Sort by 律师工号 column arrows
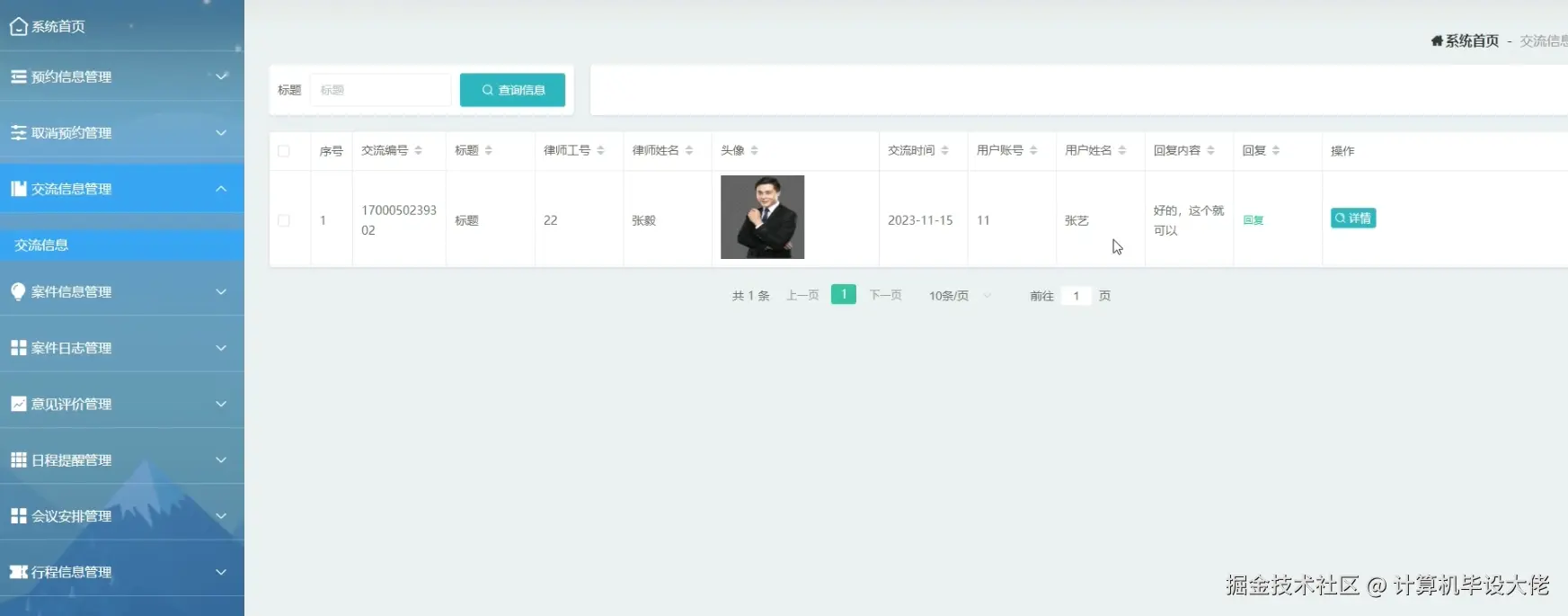Image resolution: width=1568 pixels, height=616 pixels. click(601, 150)
